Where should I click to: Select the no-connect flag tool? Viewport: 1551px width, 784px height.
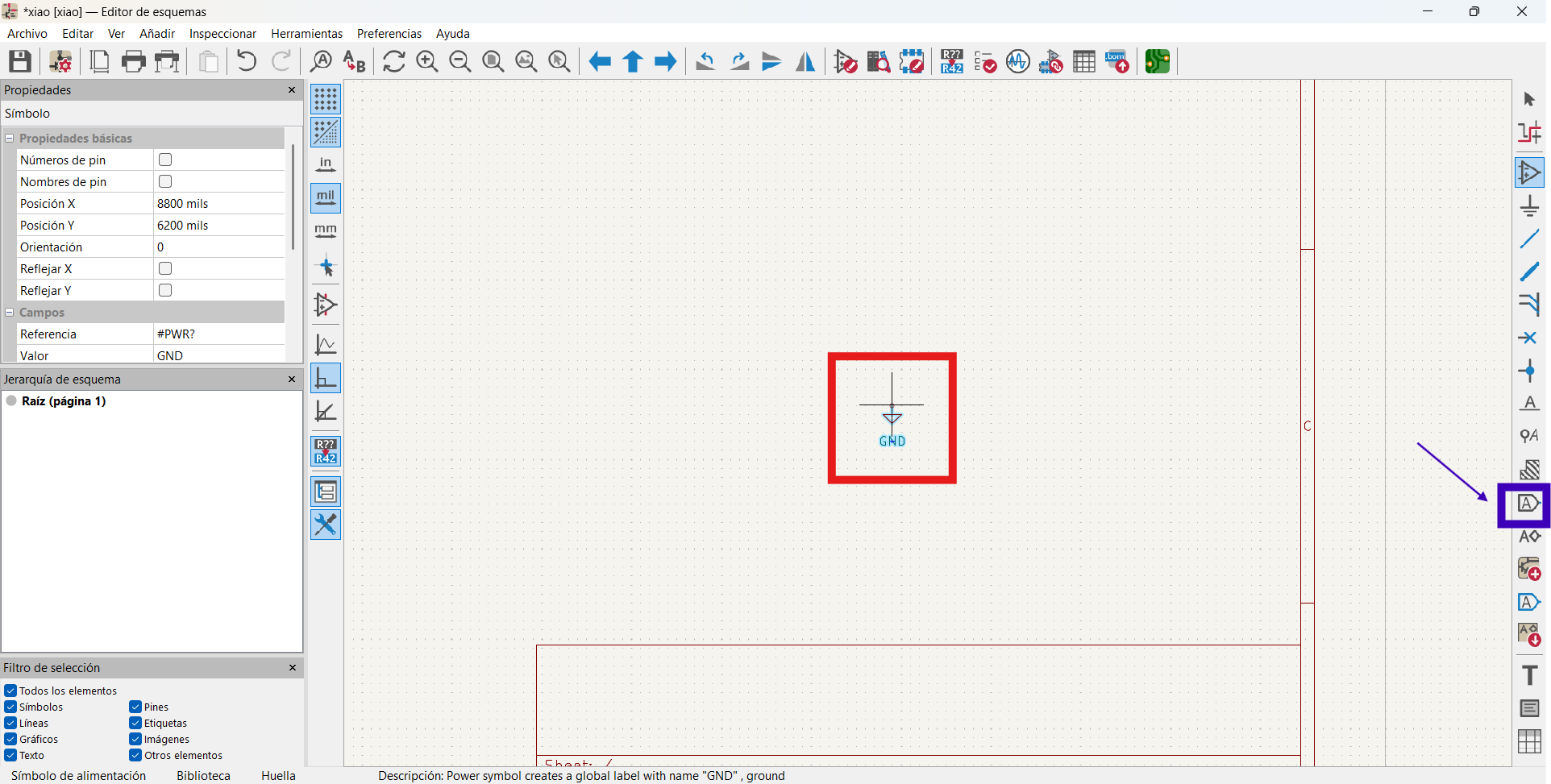click(1529, 338)
